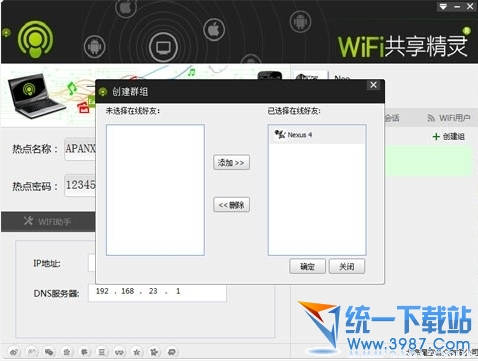Click the 关闭 button in the dialog
The height and width of the screenshot is (361, 478).
[x=347, y=266]
